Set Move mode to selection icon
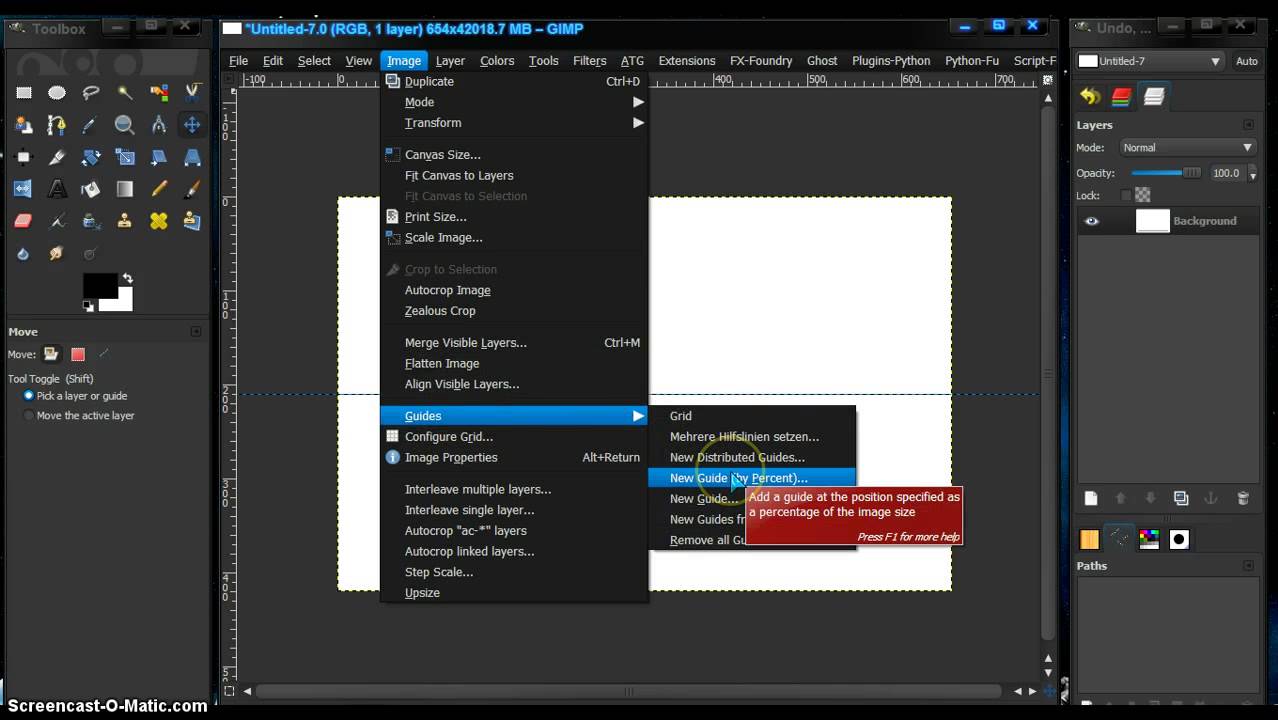Image resolution: width=1278 pixels, height=720 pixels. pyautogui.click(x=78, y=354)
